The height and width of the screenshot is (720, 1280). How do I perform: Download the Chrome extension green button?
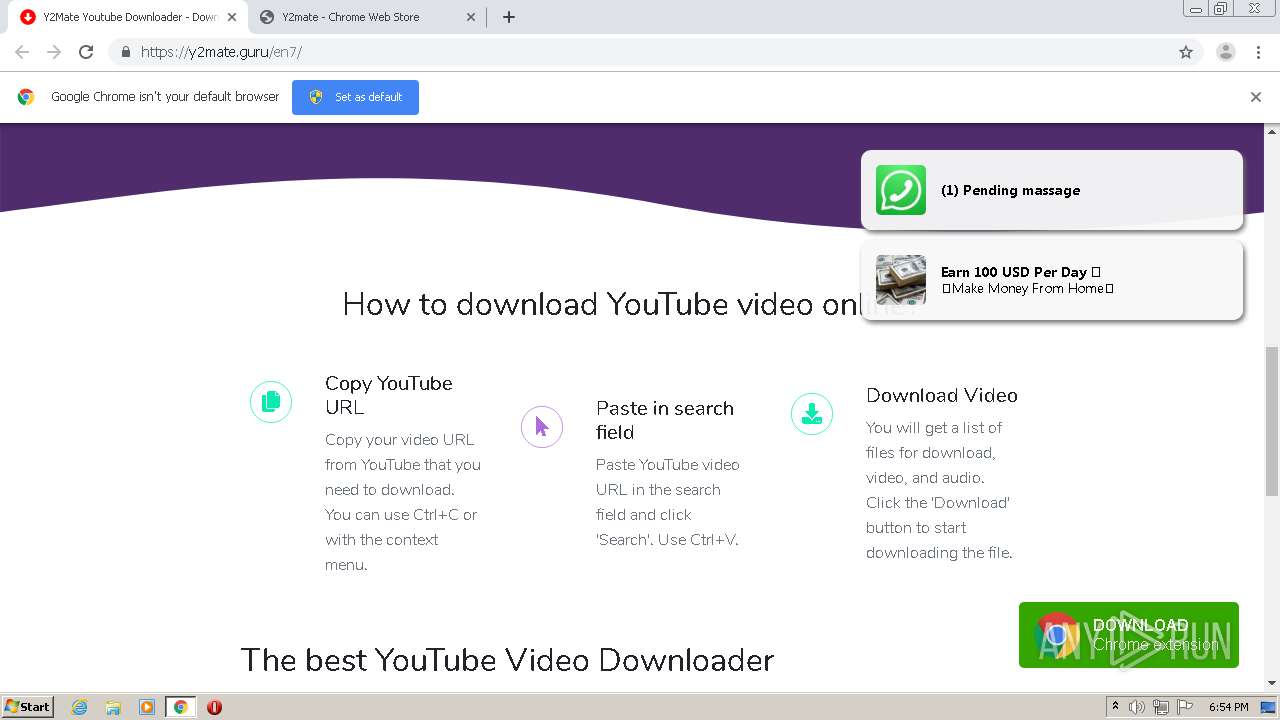point(1129,635)
